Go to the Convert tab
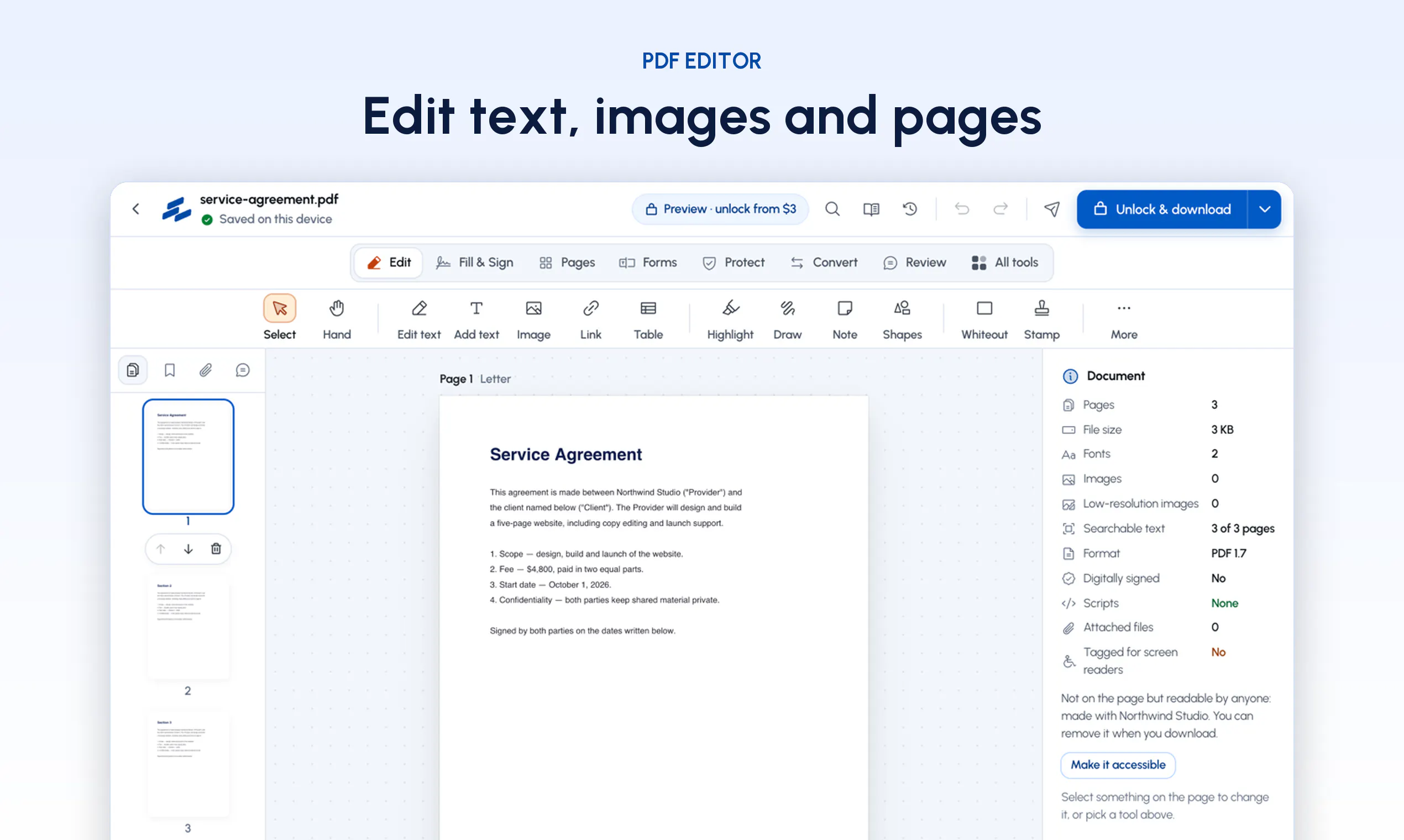 824,262
